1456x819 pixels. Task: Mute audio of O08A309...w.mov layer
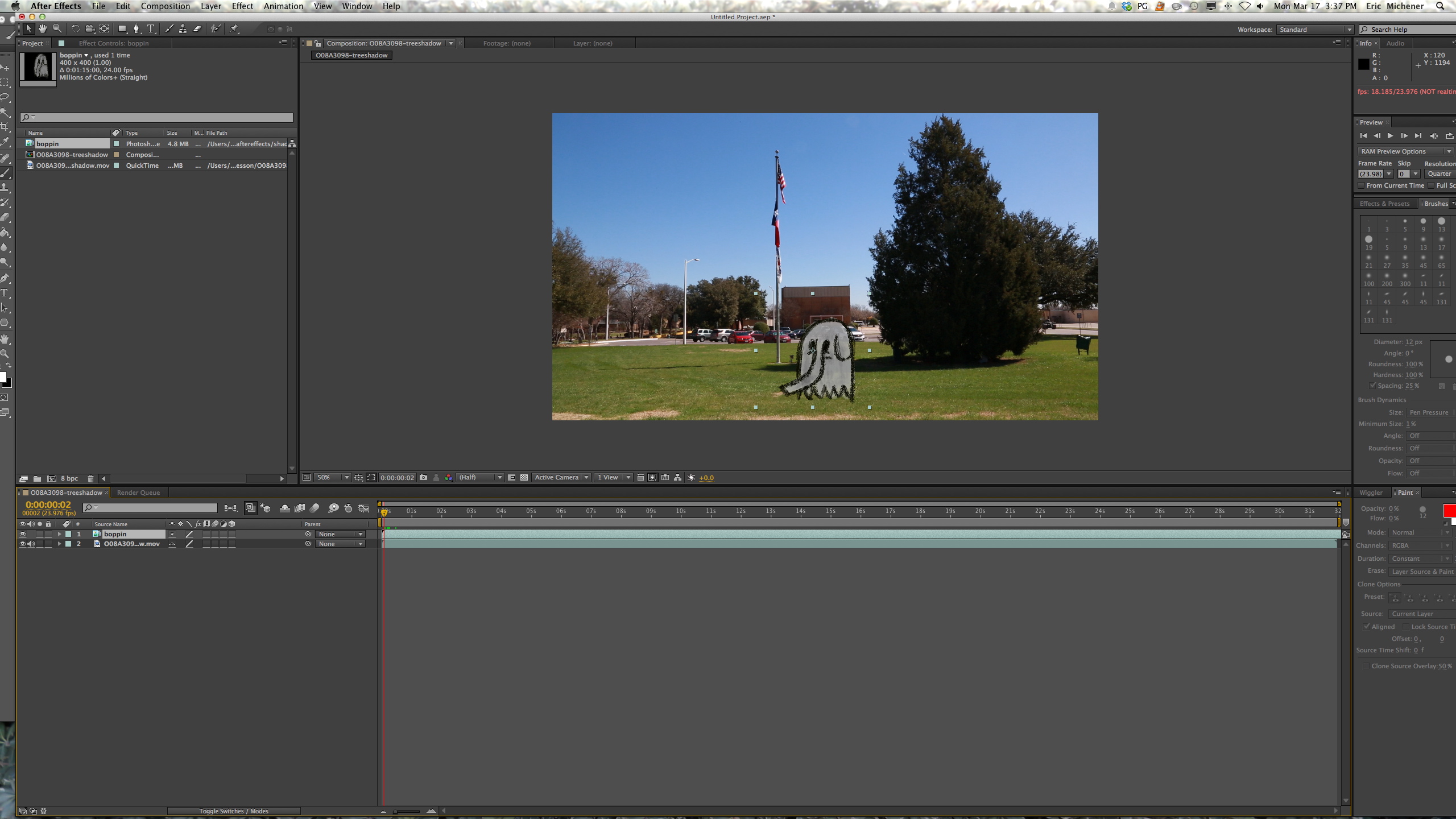[31, 544]
